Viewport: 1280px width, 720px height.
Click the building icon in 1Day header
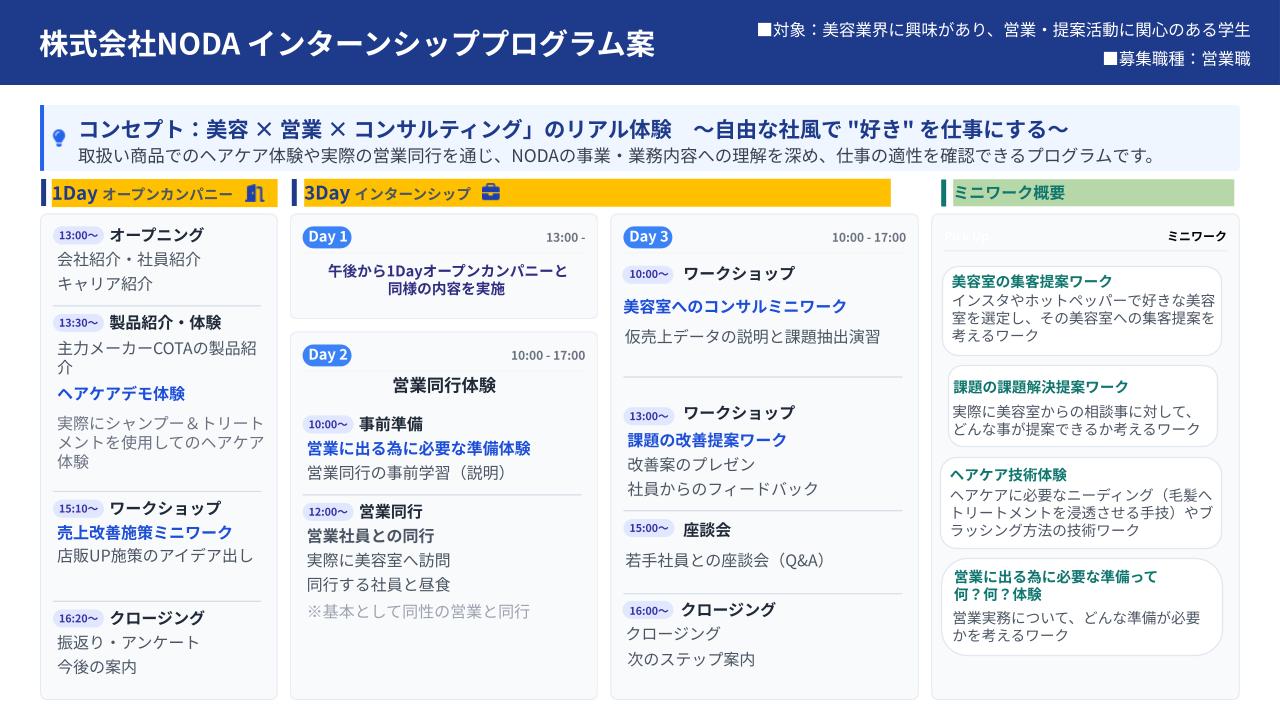coord(255,193)
